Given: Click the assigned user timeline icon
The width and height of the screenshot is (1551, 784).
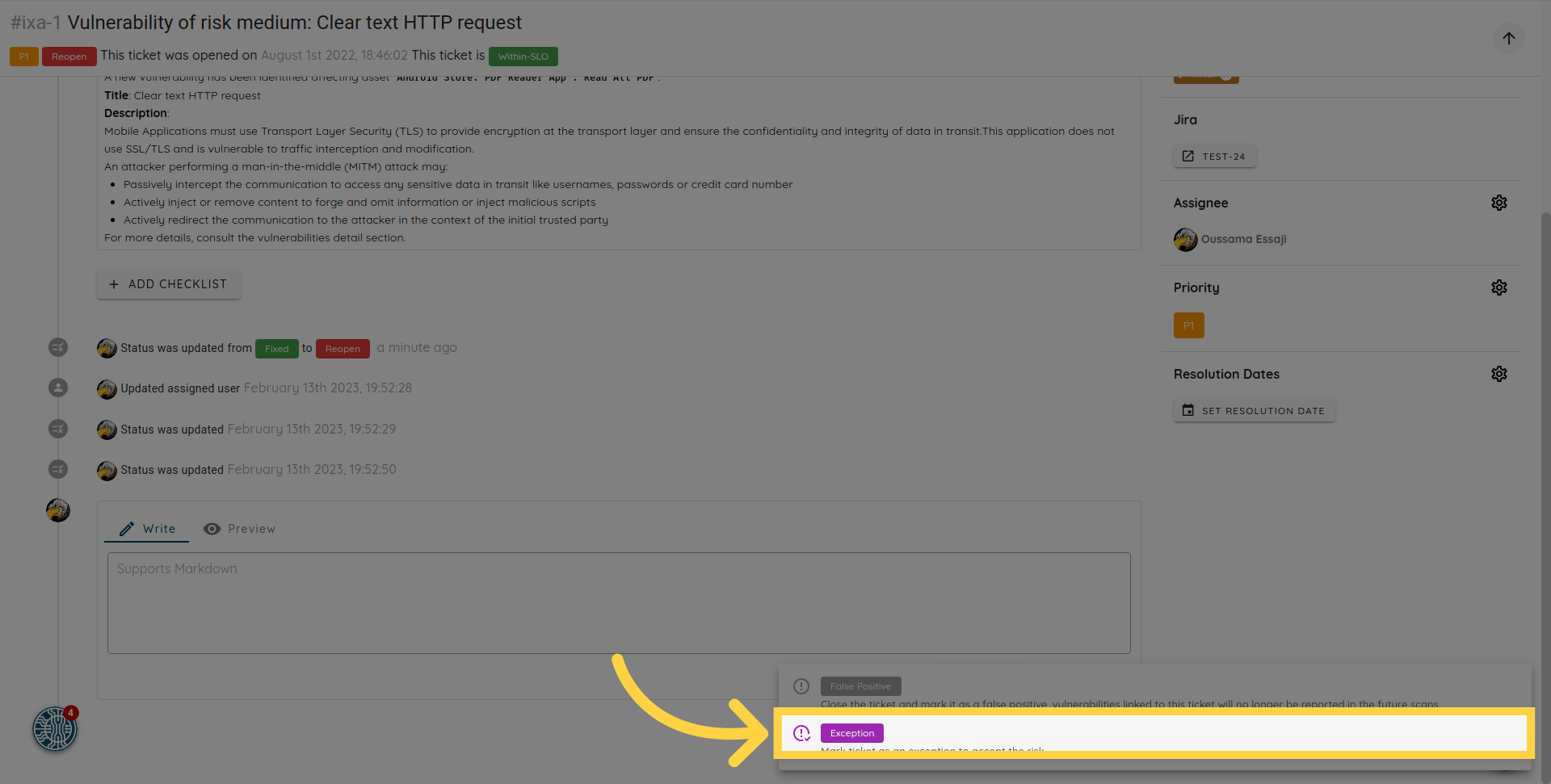Looking at the screenshot, I should pyautogui.click(x=58, y=388).
